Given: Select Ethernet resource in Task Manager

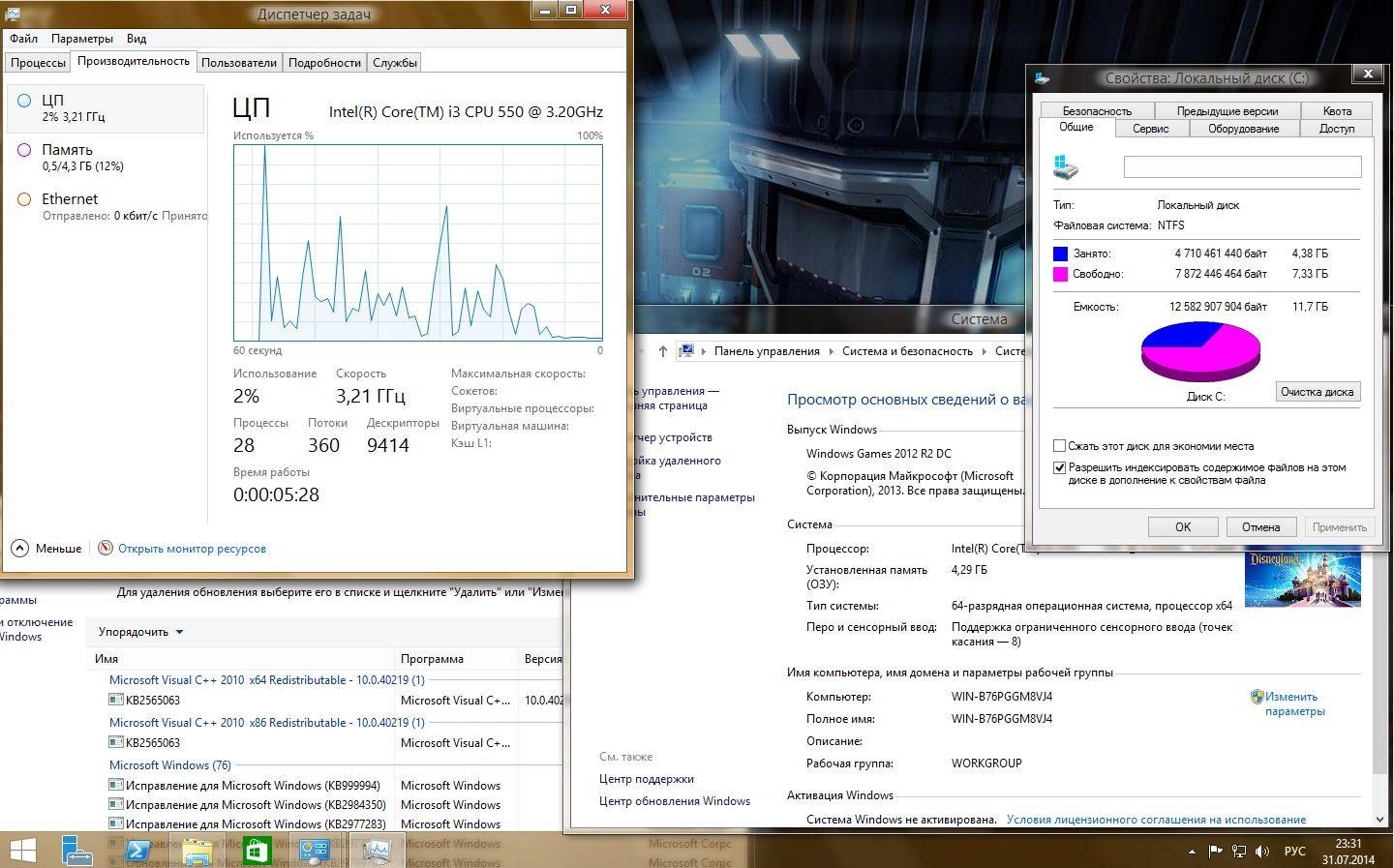Looking at the screenshot, I should click(106, 206).
